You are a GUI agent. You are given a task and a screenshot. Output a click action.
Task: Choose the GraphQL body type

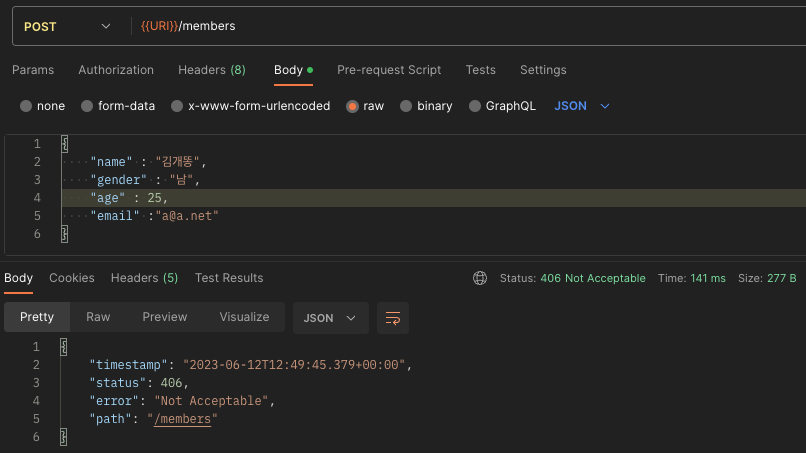[475, 106]
